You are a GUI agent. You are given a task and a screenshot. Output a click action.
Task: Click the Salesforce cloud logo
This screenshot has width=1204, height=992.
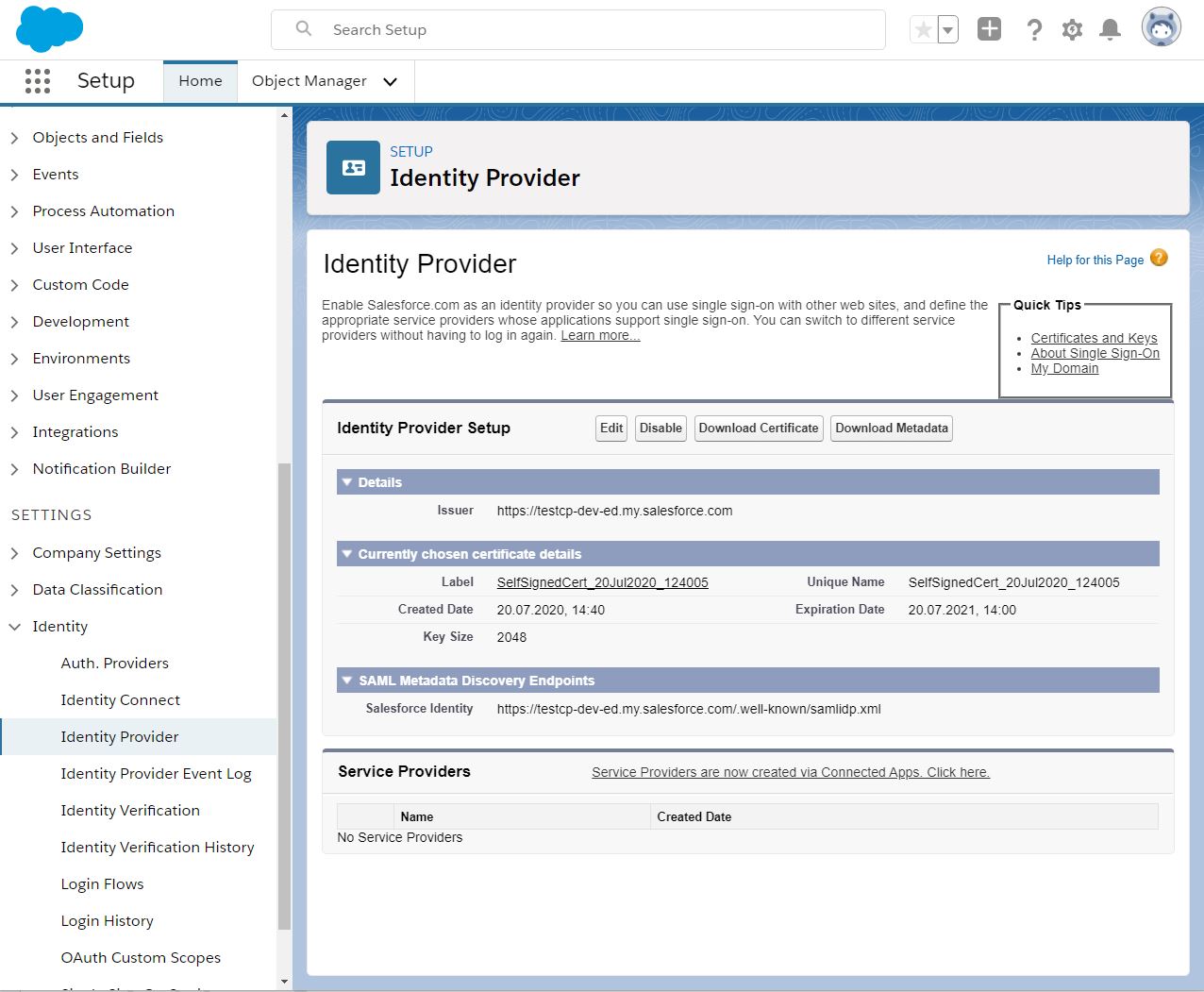(x=48, y=27)
